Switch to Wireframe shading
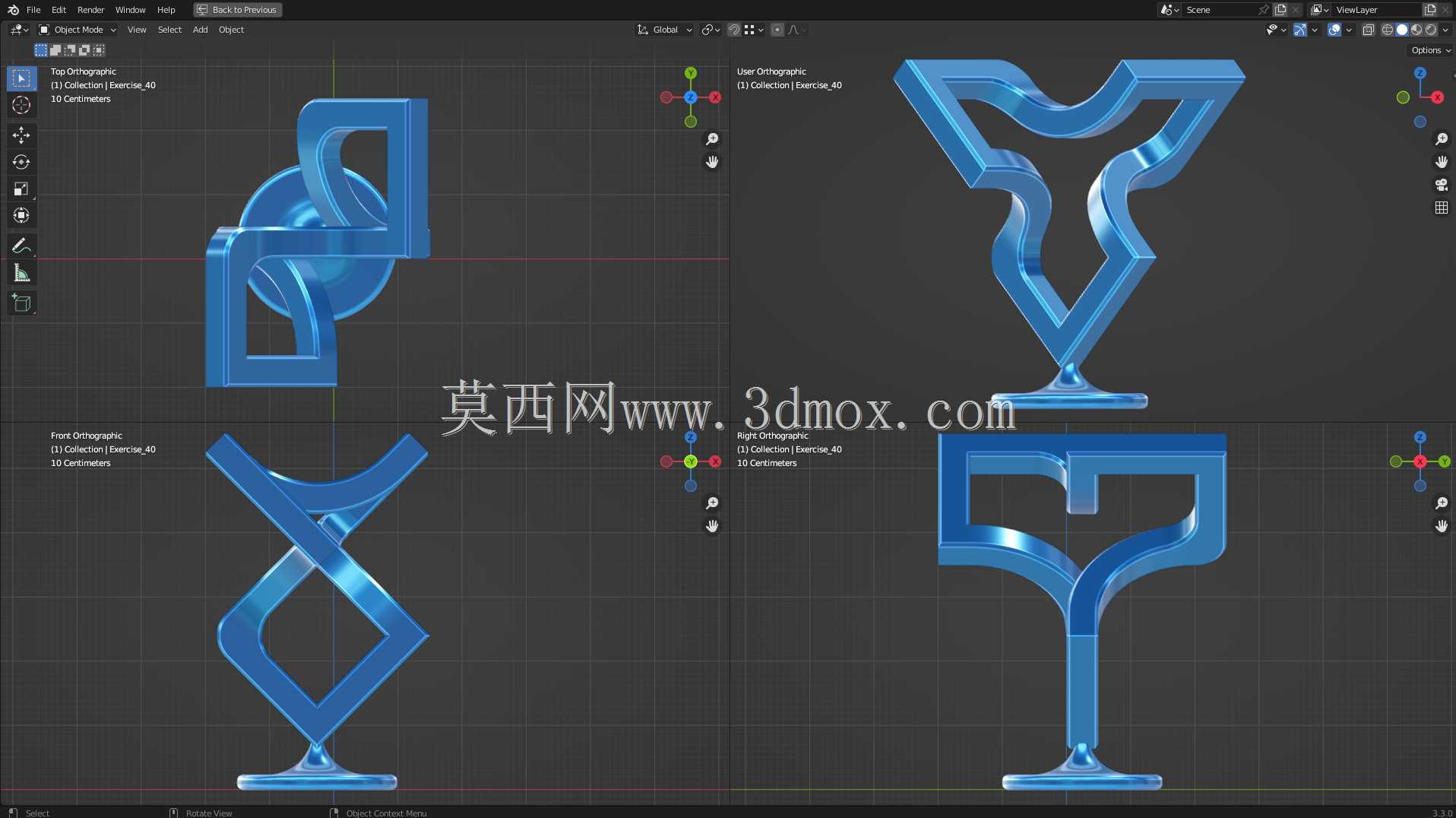1456x818 pixels. (x=1388, y=30)
